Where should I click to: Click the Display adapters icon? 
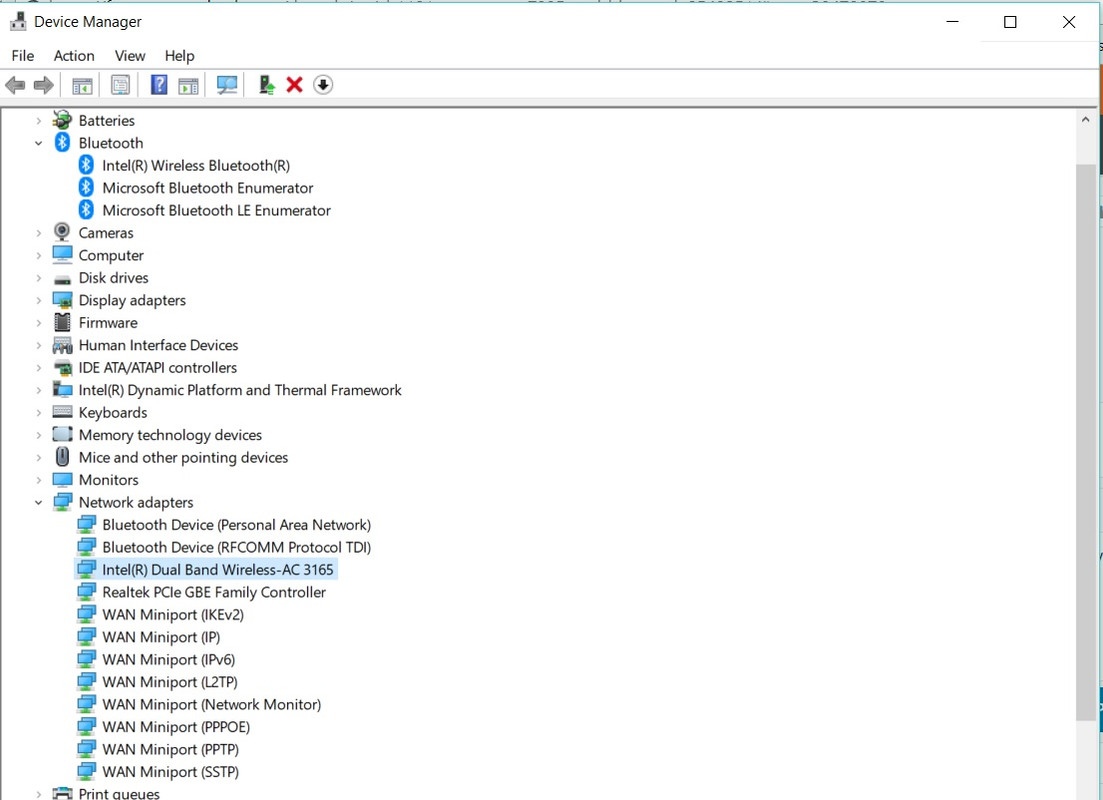pyautogui.click(x=63, y=300)
